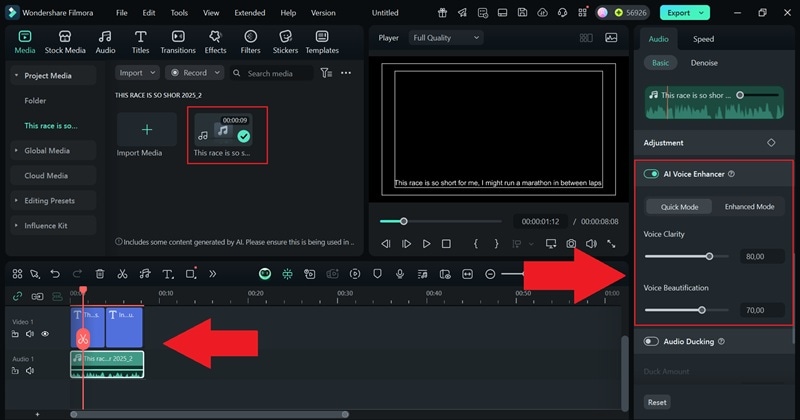Toggle the timeline link icon

pyautogui.click(x=17, y=296)
